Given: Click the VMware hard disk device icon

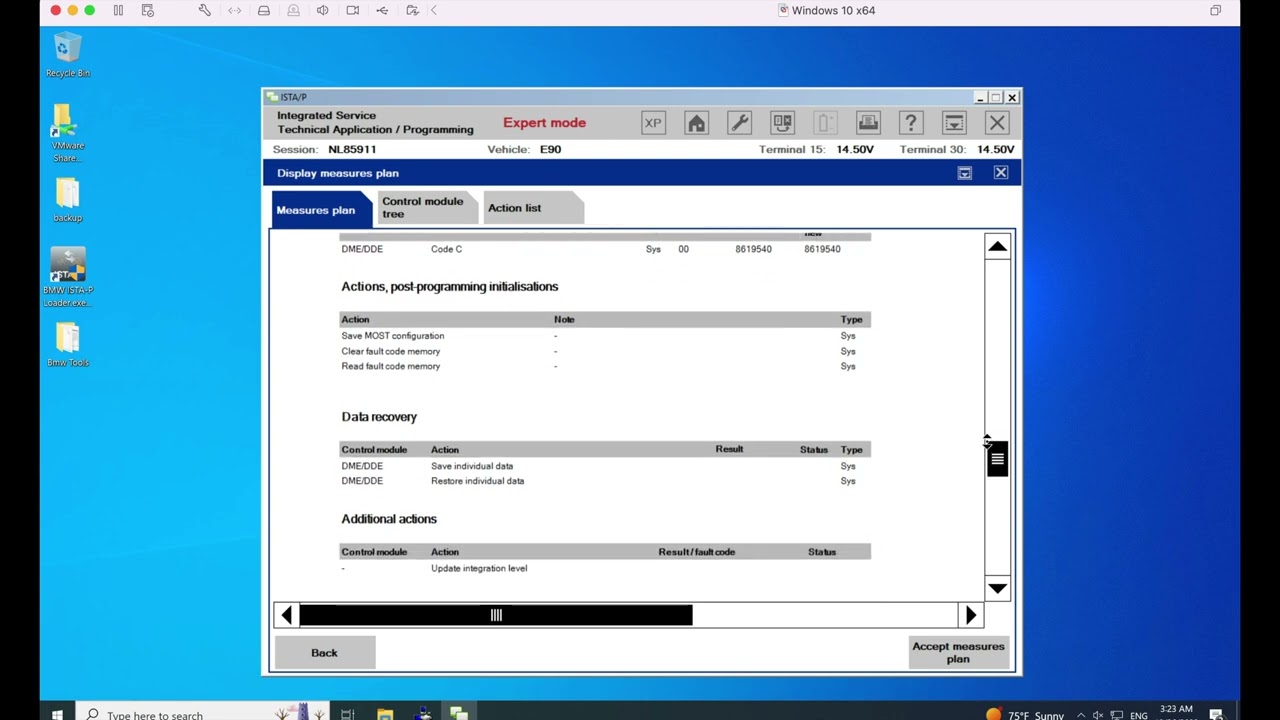Looking at the screenshot, I should coord(264,10).
